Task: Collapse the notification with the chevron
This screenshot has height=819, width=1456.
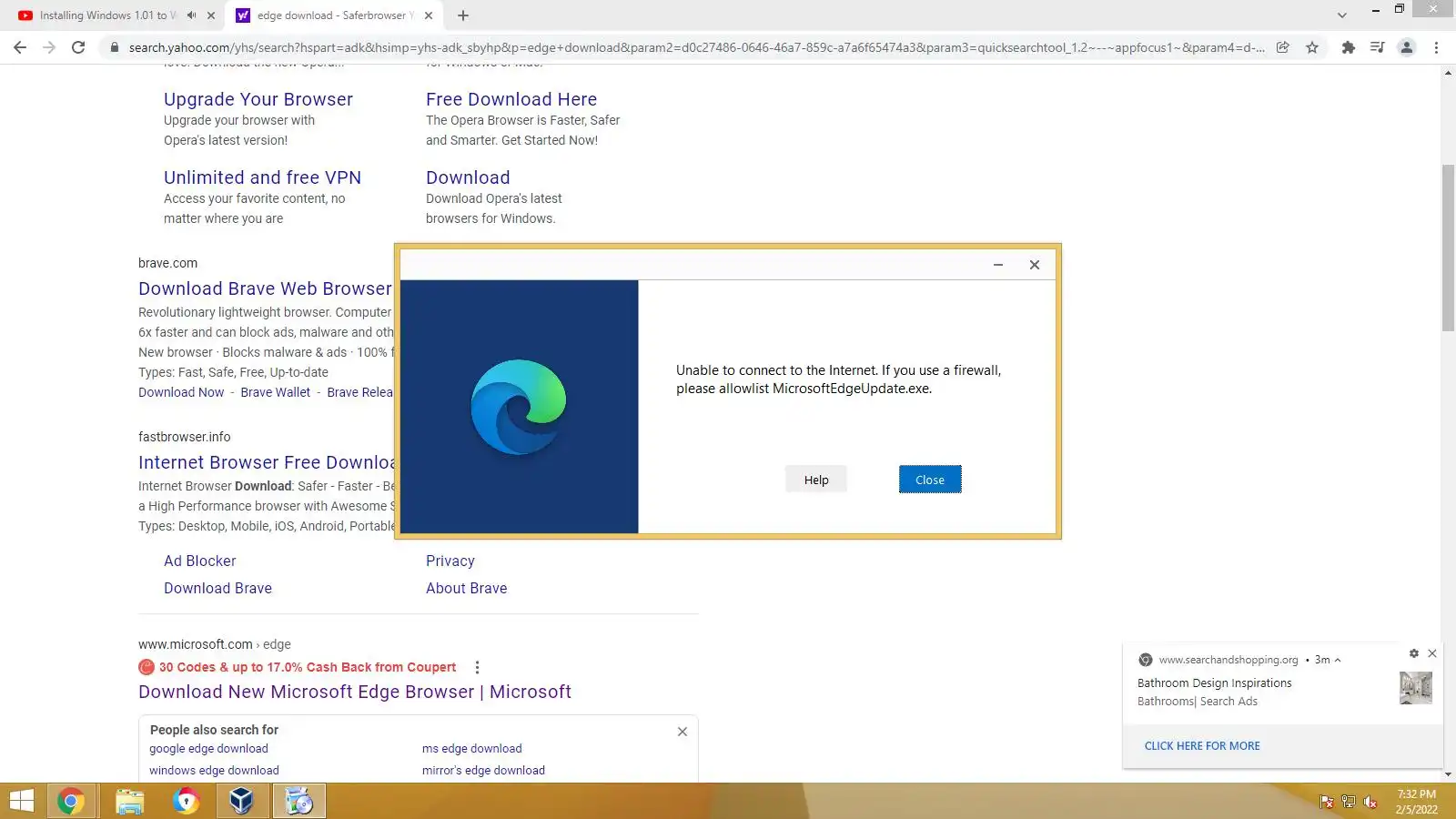Action: point(1338,660)
